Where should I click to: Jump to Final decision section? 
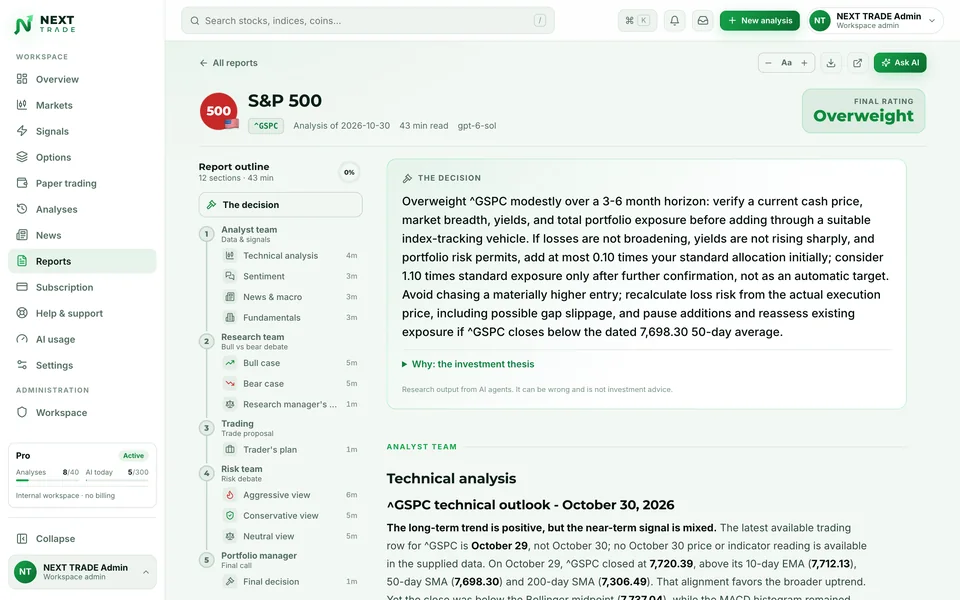pyautogui.click(x=290, y=582)
